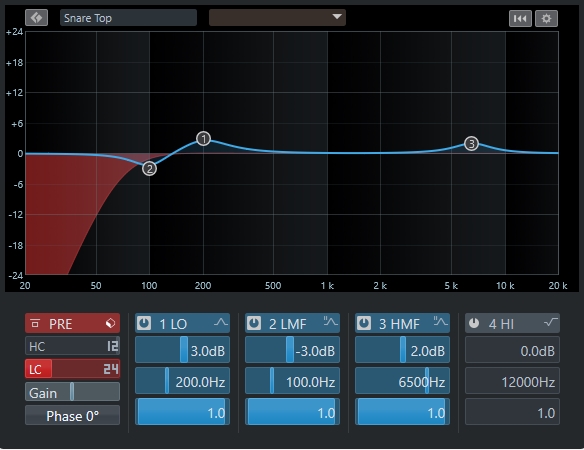
Task: Click the PRE section header label
Action: pyautogui.click(x=61, y=324)
